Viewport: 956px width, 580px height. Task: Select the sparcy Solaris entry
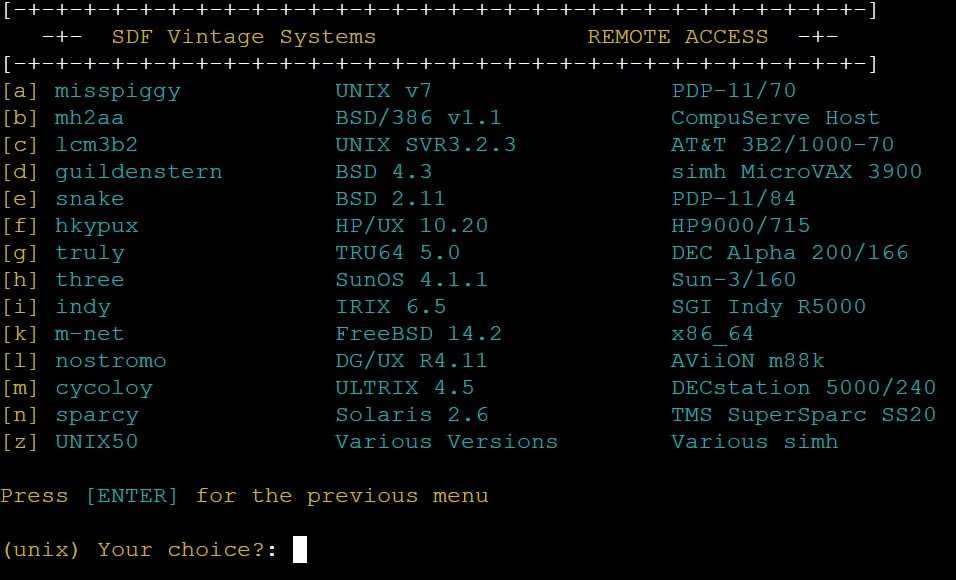click(x=97, y=415)
